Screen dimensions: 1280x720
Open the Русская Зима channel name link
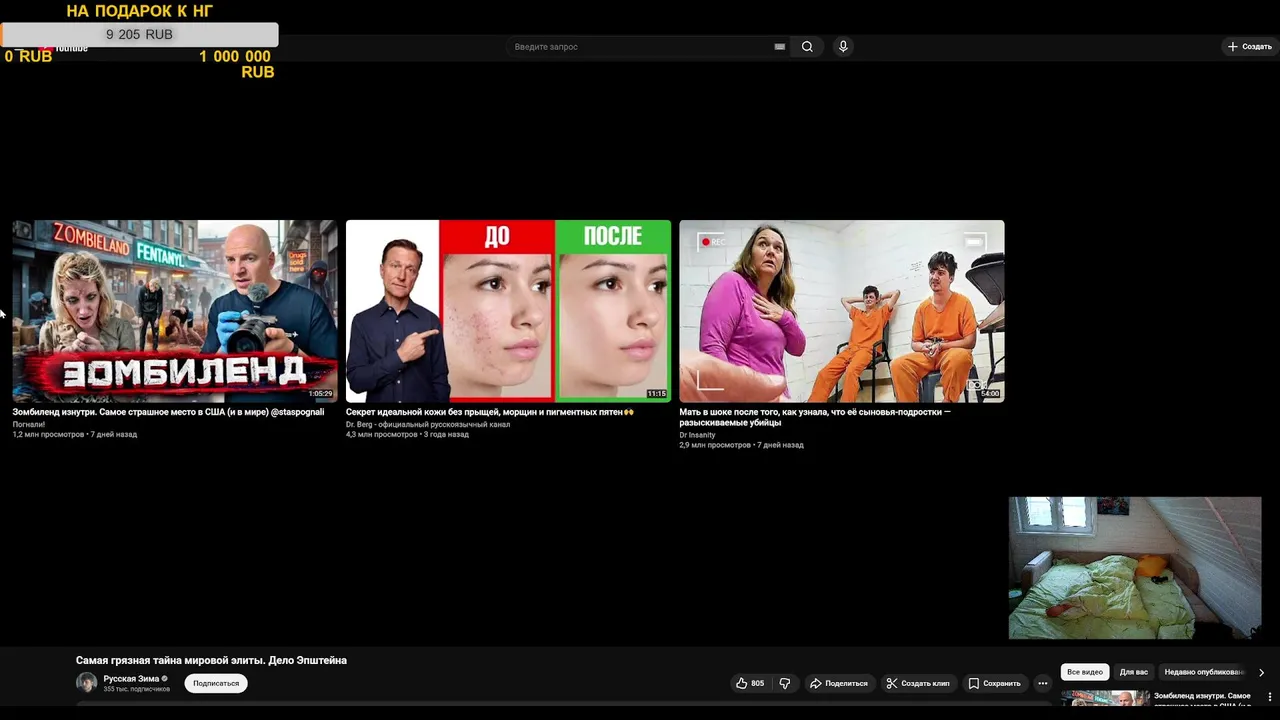pyautogui.click(x=131, y=678)
